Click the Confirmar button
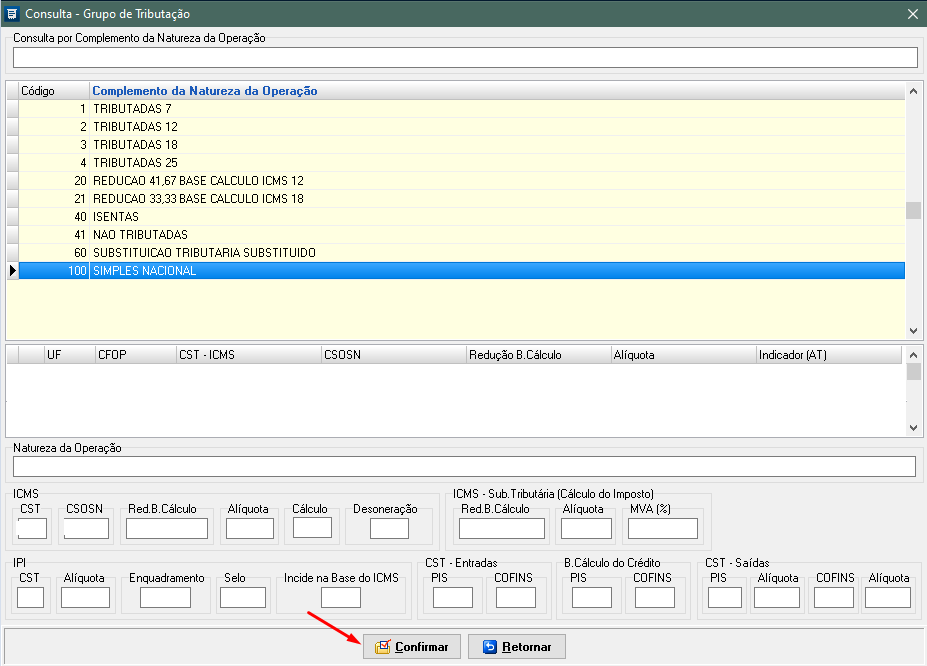Image resolution: width=927 pixels, height=666 pixels. point(412,646)
